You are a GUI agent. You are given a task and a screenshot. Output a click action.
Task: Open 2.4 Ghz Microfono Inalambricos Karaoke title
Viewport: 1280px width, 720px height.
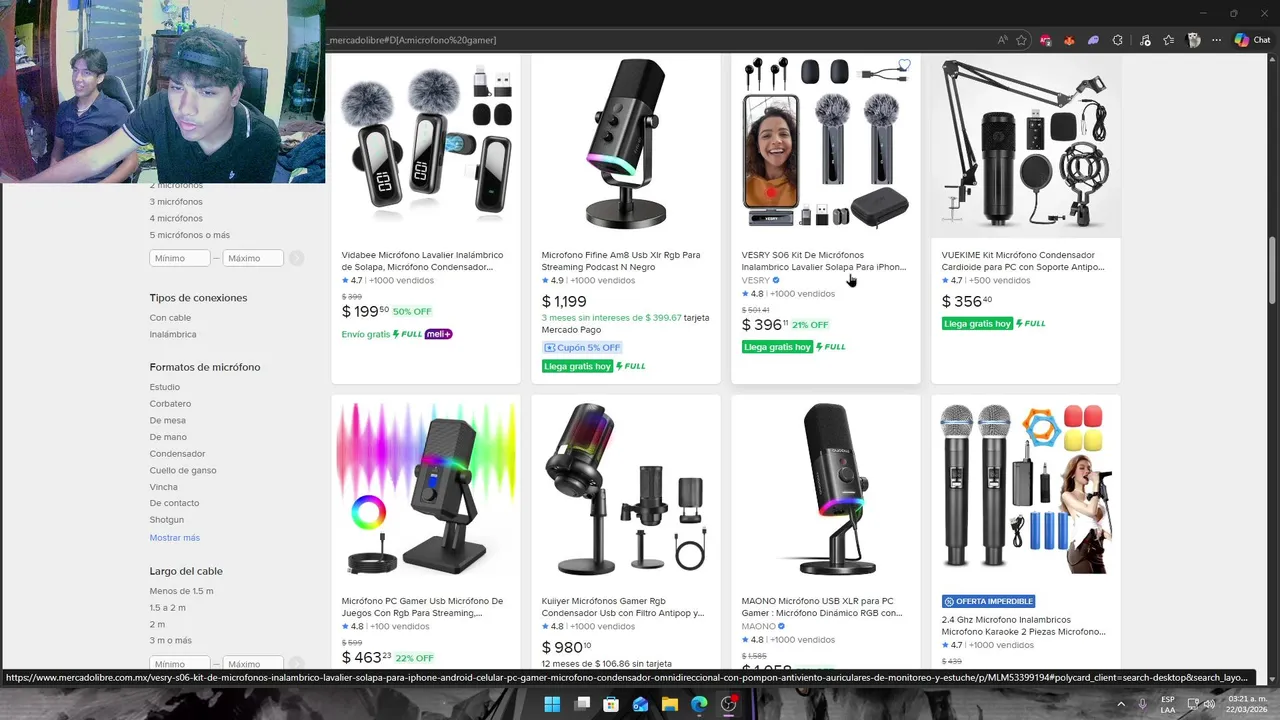tap(1023, 626)
